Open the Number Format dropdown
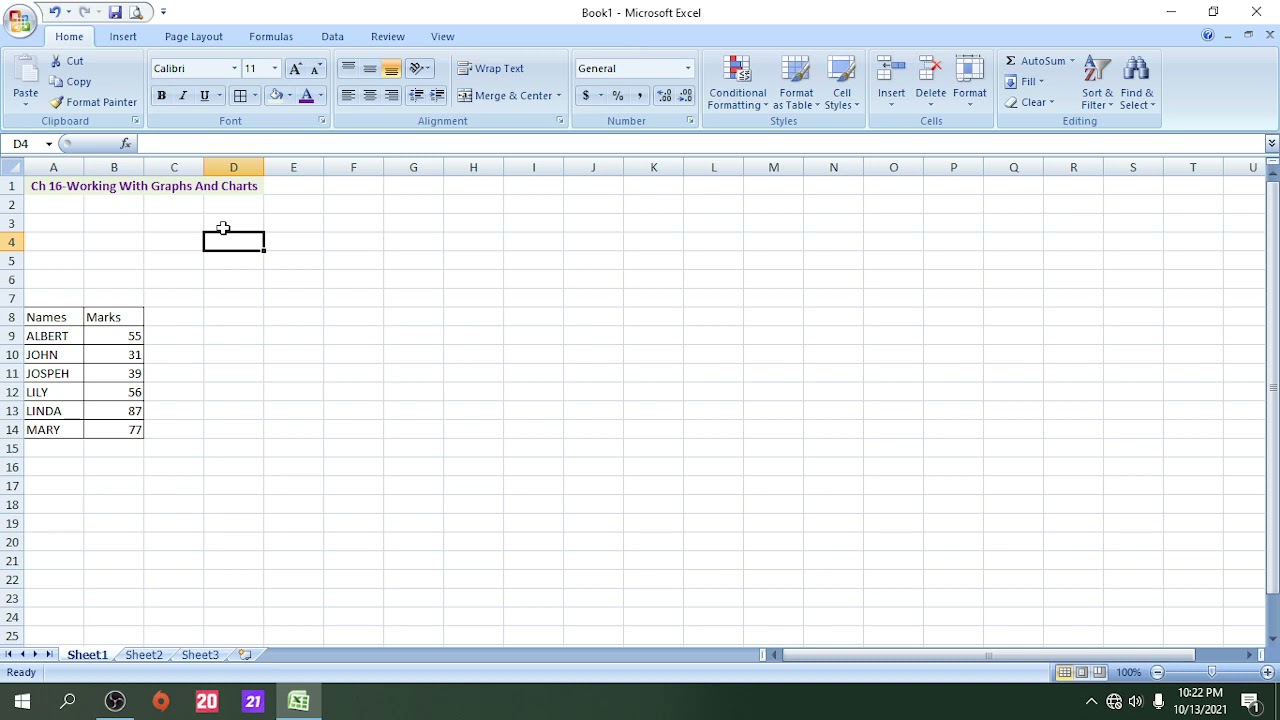The image size is (1280, 720). coord(688,68)
